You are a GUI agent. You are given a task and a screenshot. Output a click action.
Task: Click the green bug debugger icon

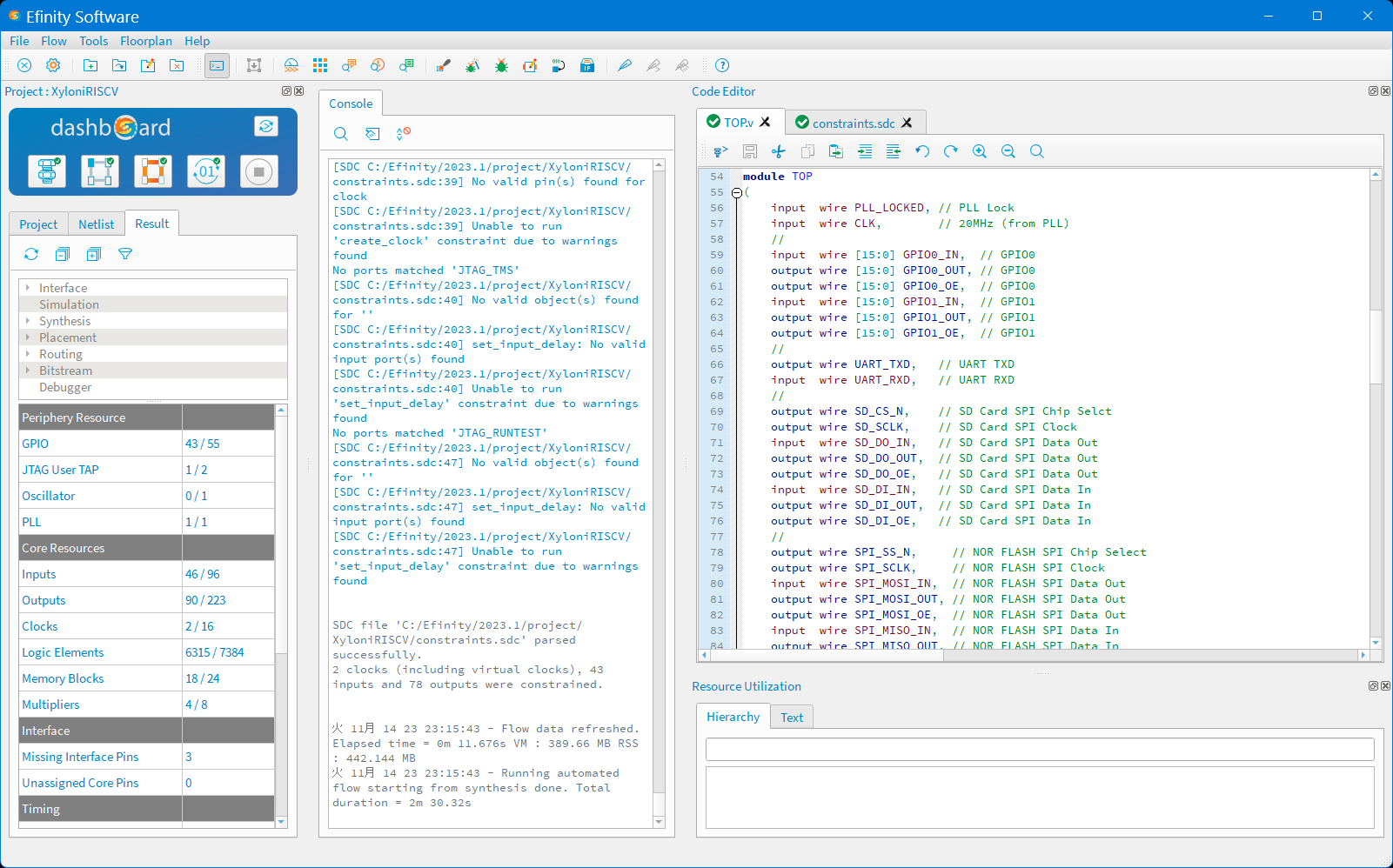pos(501,65)
